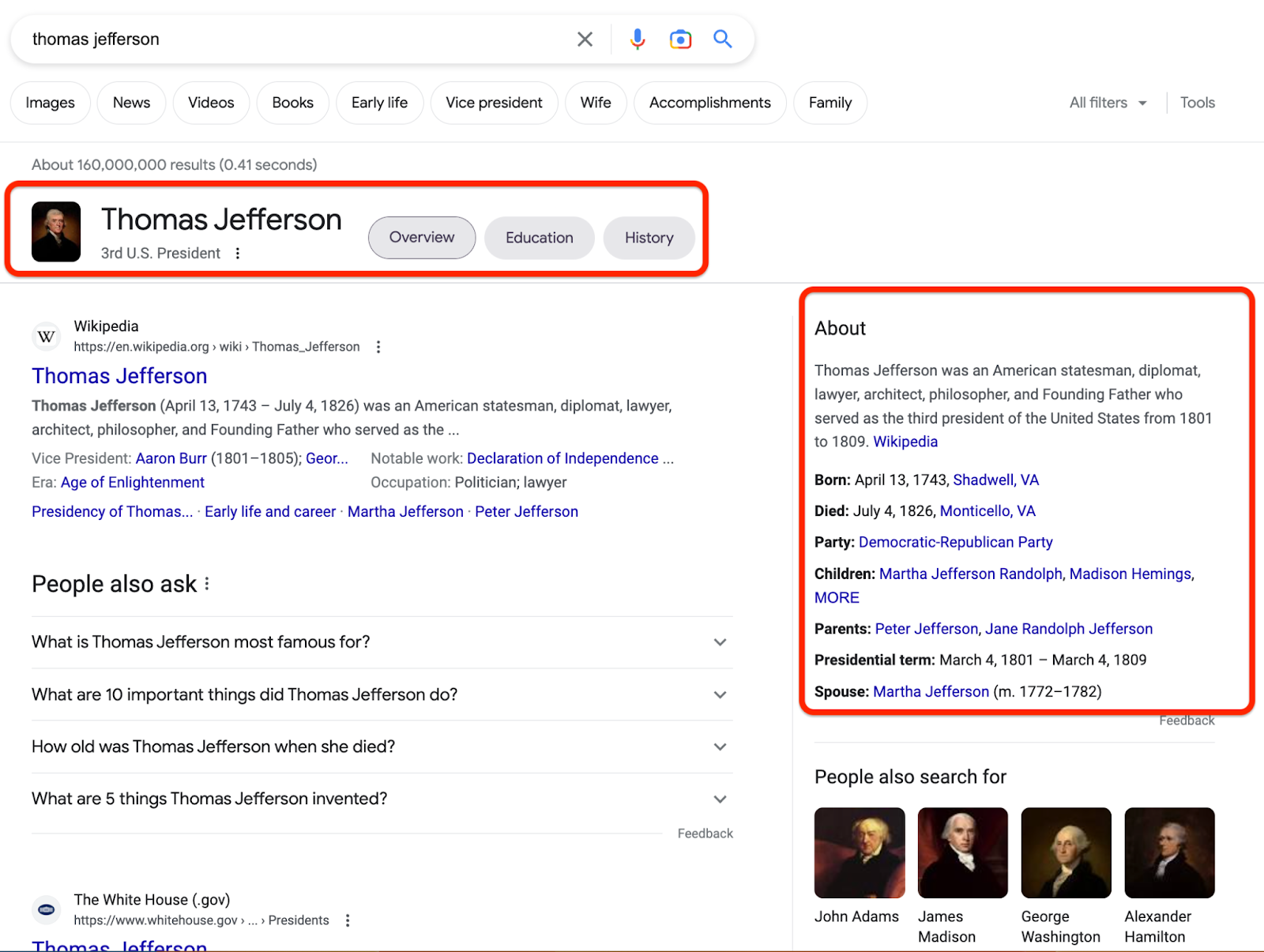Click the 'Thomas Jefferson' knowledge panel title
1264x952 pixels.
pyautogui.click(x=221, y=220)
